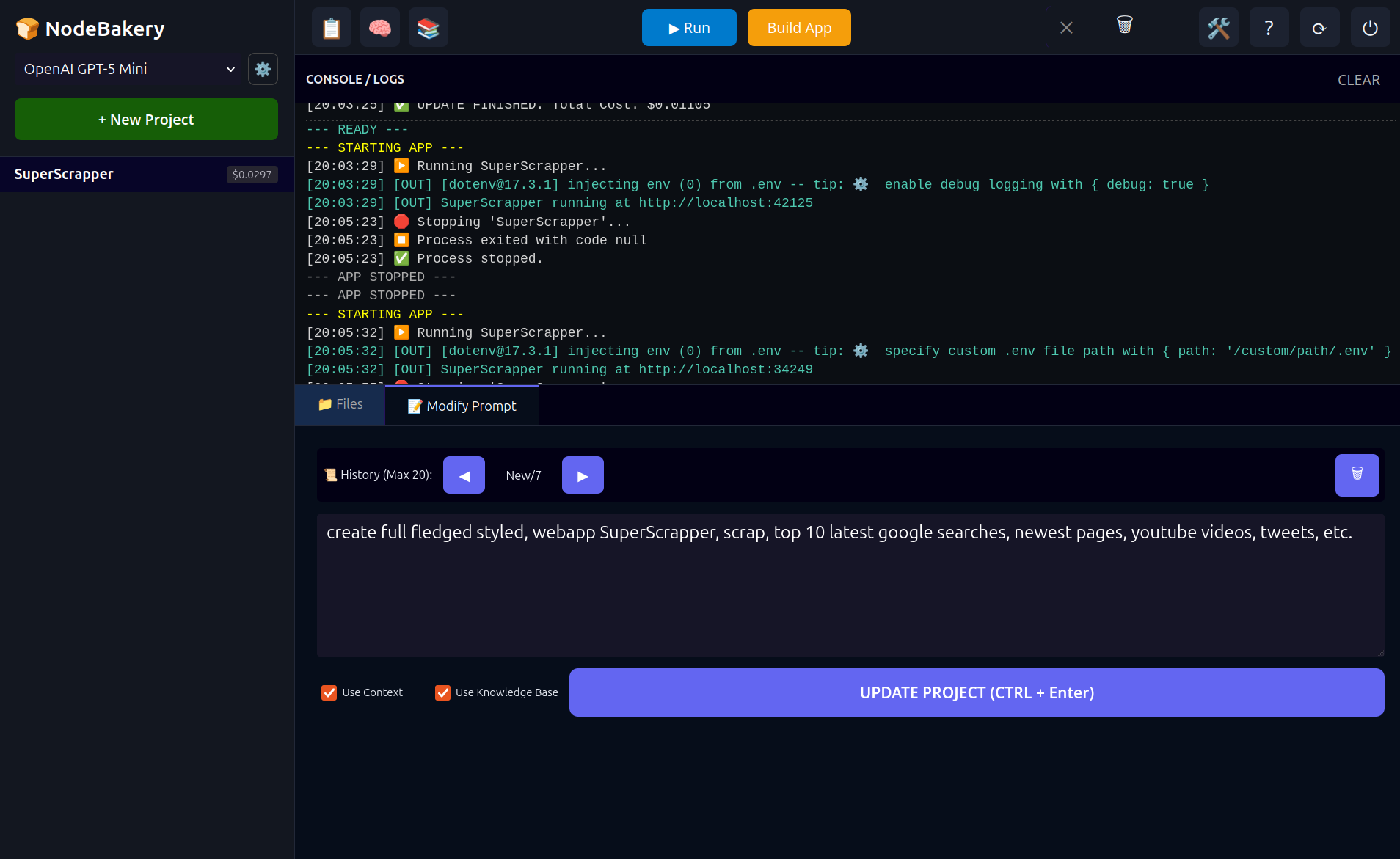Switch to the Files tab
This screenshot has width=1400, height=859.
point(340,404)
